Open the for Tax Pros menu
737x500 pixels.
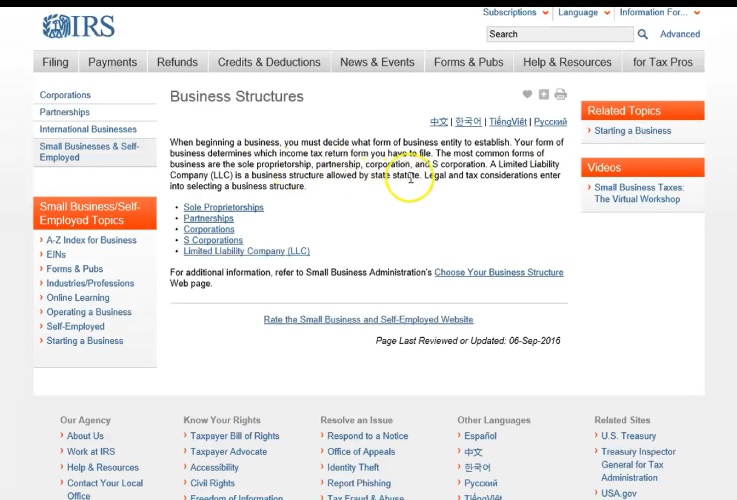(663, 62)
